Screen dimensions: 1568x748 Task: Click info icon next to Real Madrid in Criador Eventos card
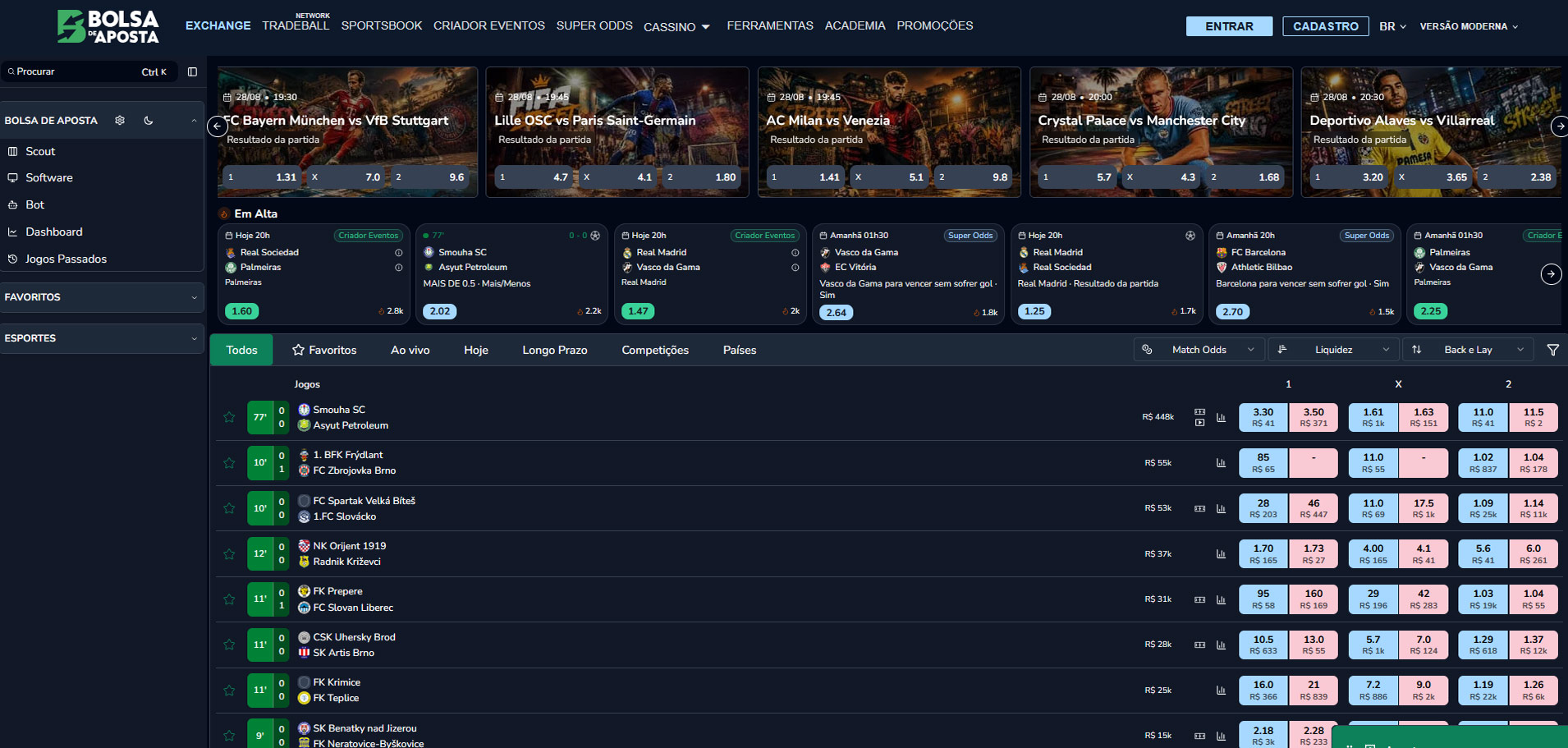795,253
